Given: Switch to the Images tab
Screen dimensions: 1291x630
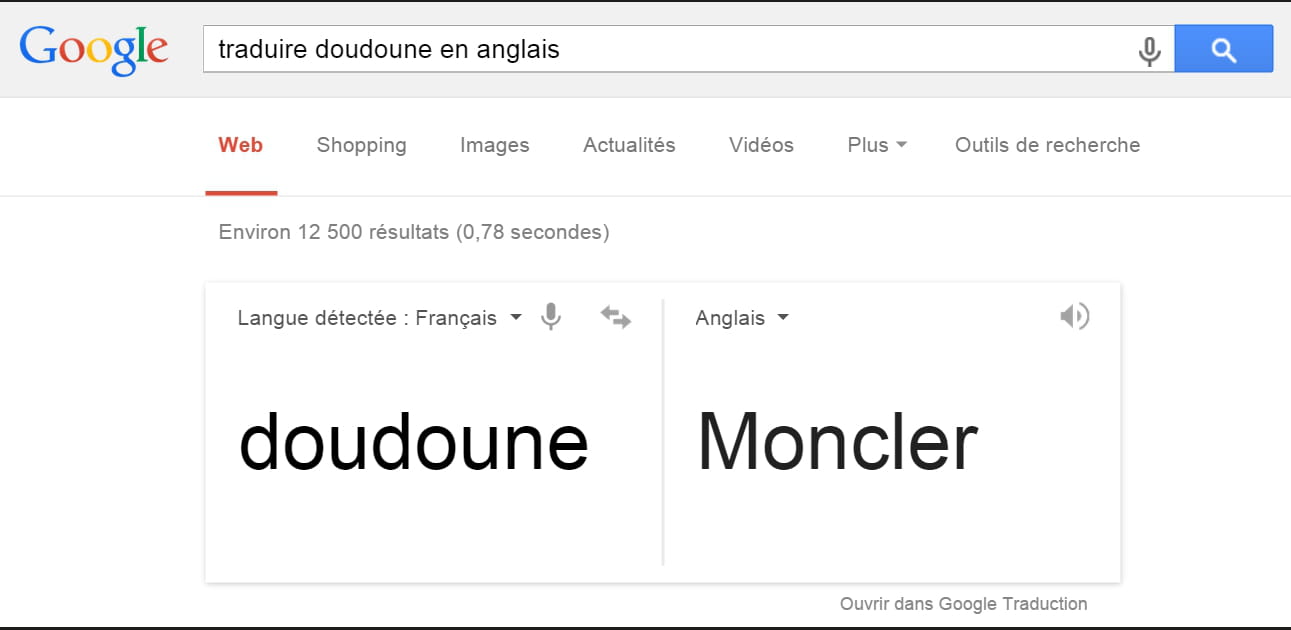Looking at the screenshot, I should pos(494,145).
